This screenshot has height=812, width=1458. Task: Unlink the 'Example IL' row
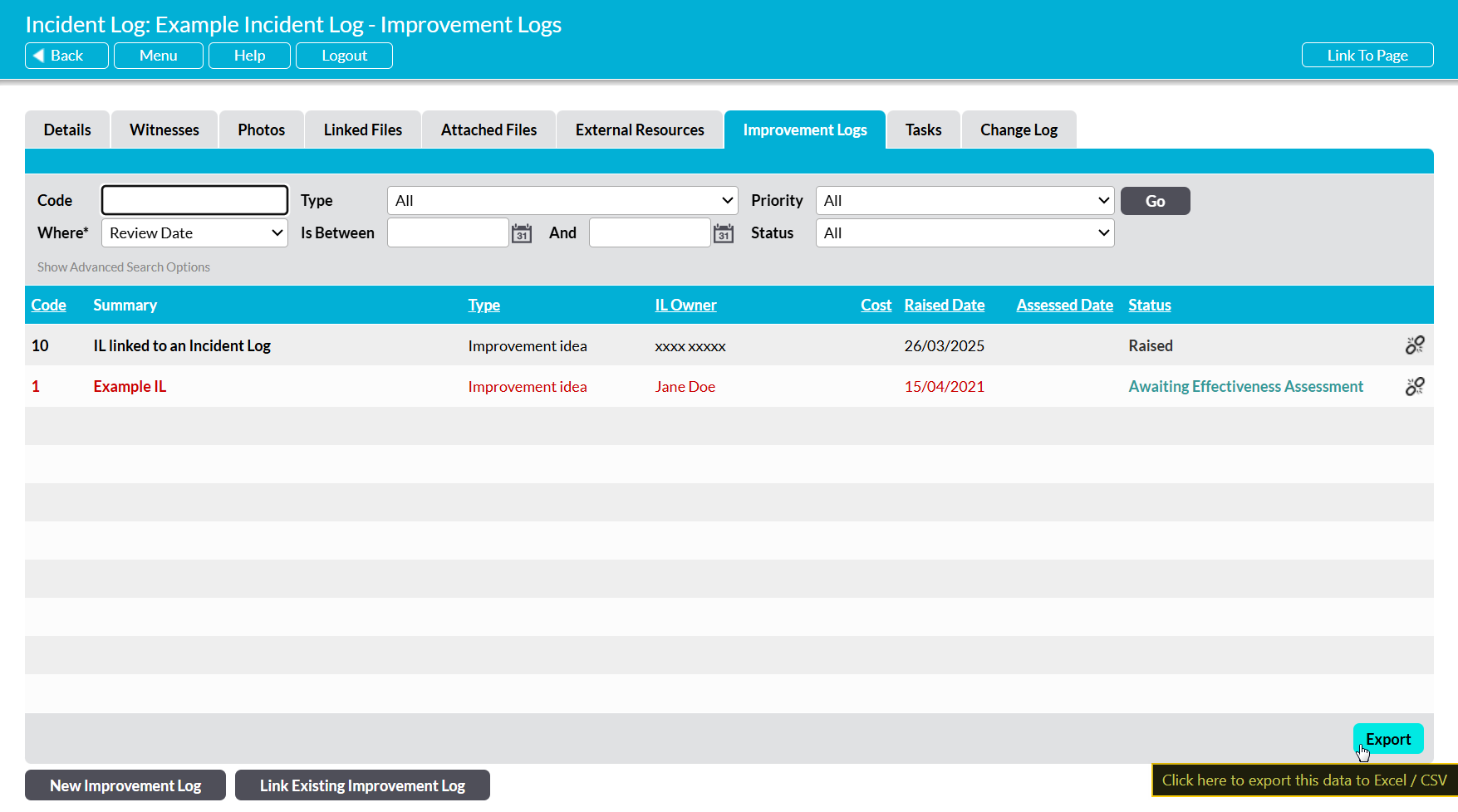click(x=1415, y=386)
